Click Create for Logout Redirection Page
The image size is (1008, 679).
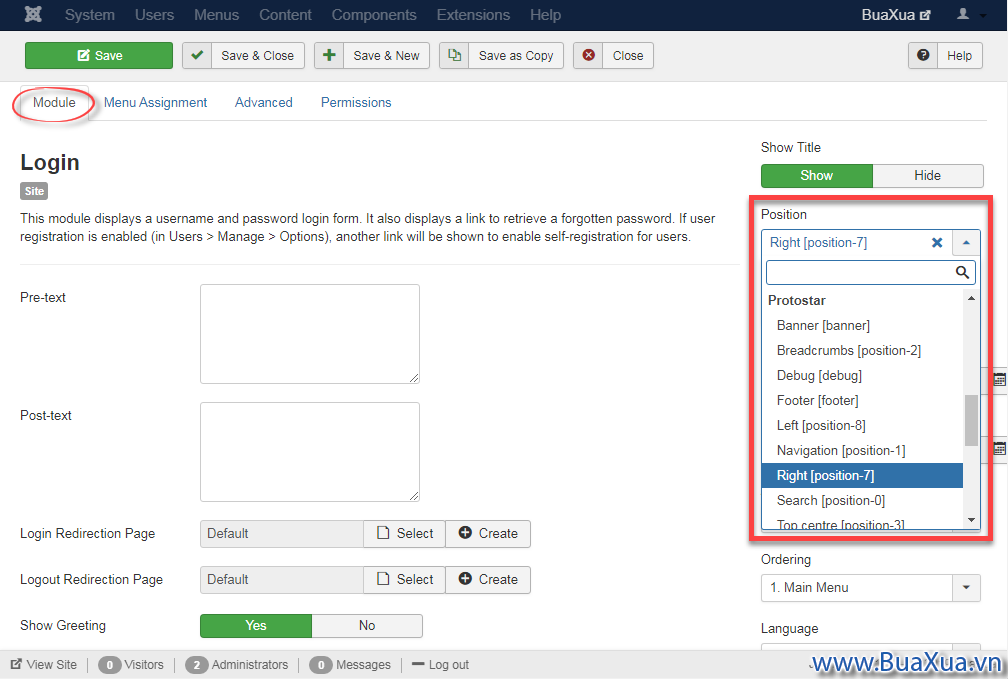coord(488,579)
